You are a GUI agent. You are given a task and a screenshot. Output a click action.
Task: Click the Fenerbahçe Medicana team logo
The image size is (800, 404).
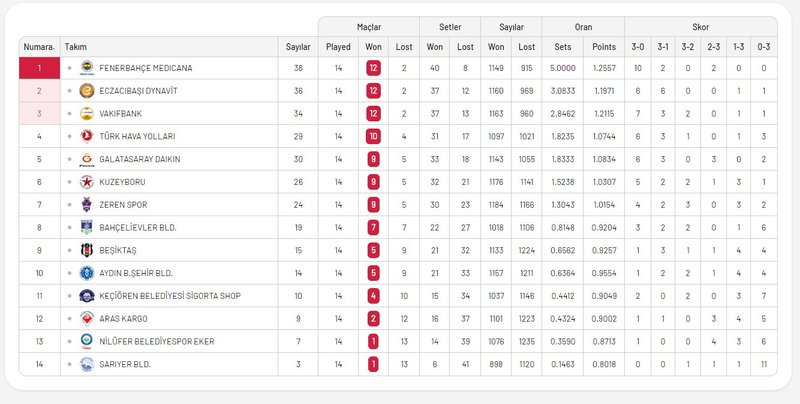(87, 68)
